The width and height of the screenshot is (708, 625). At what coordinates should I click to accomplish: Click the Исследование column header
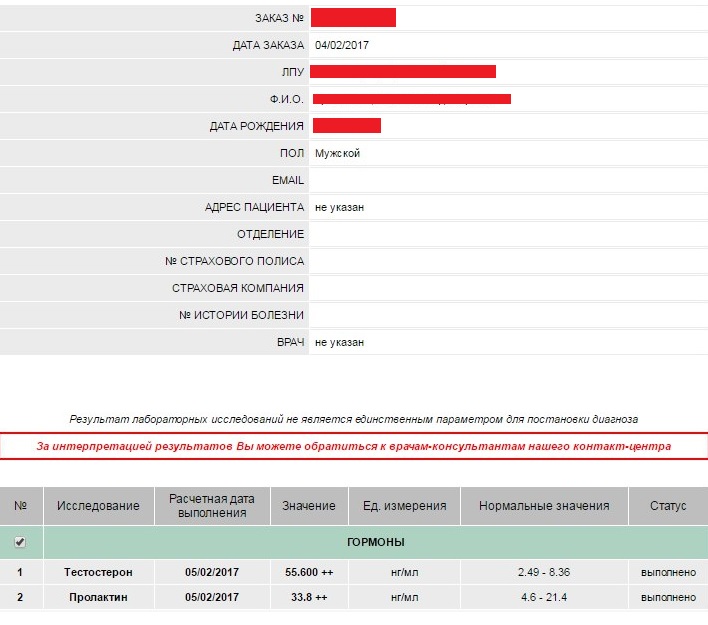point(98,506)
